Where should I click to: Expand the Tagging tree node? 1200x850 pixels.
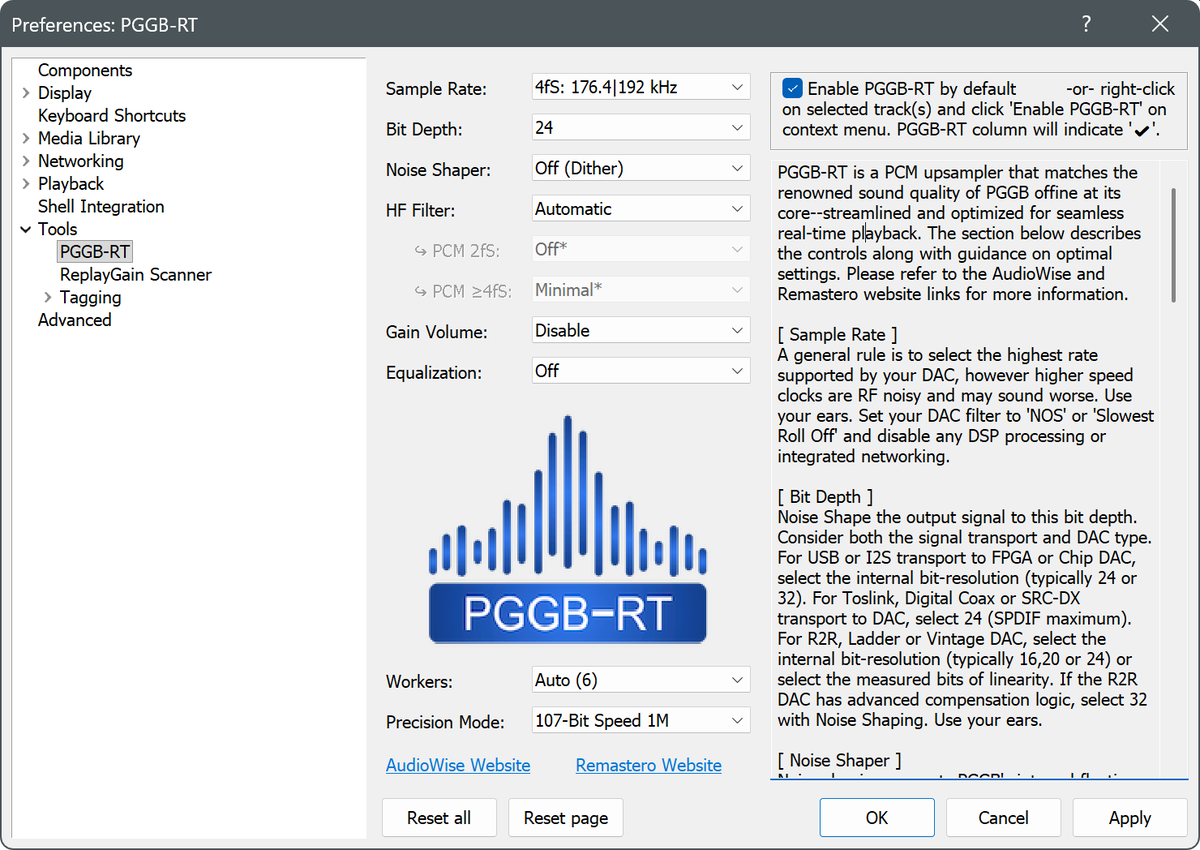coord(47,297)
